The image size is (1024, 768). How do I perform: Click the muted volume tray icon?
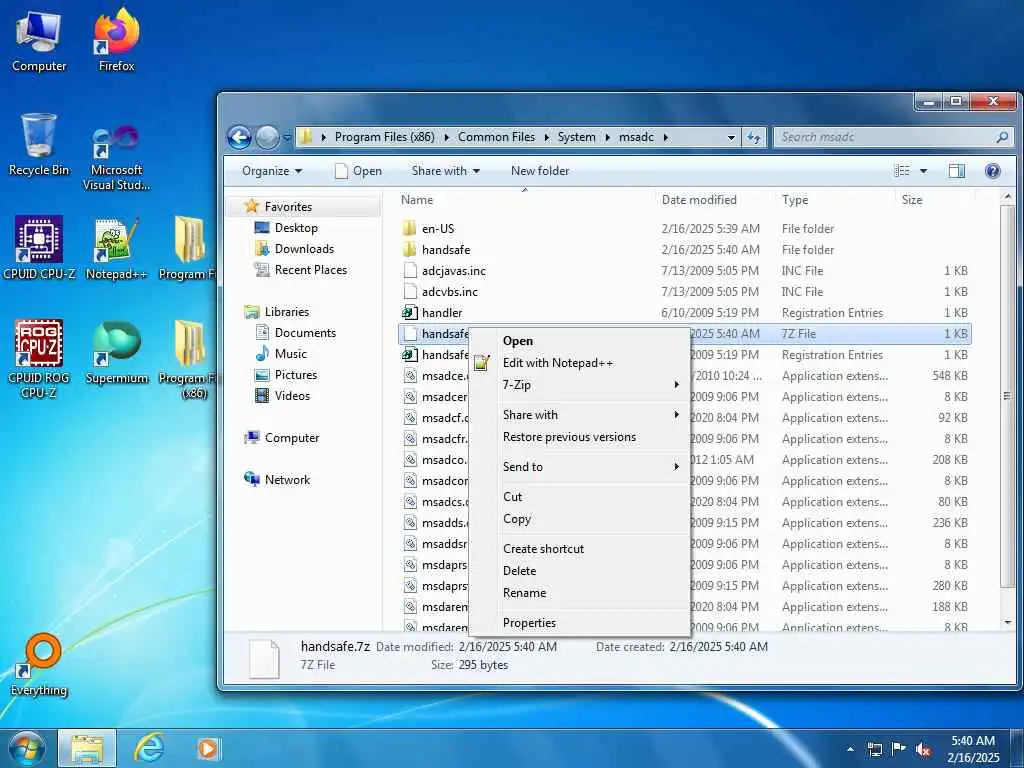point(923,750)
